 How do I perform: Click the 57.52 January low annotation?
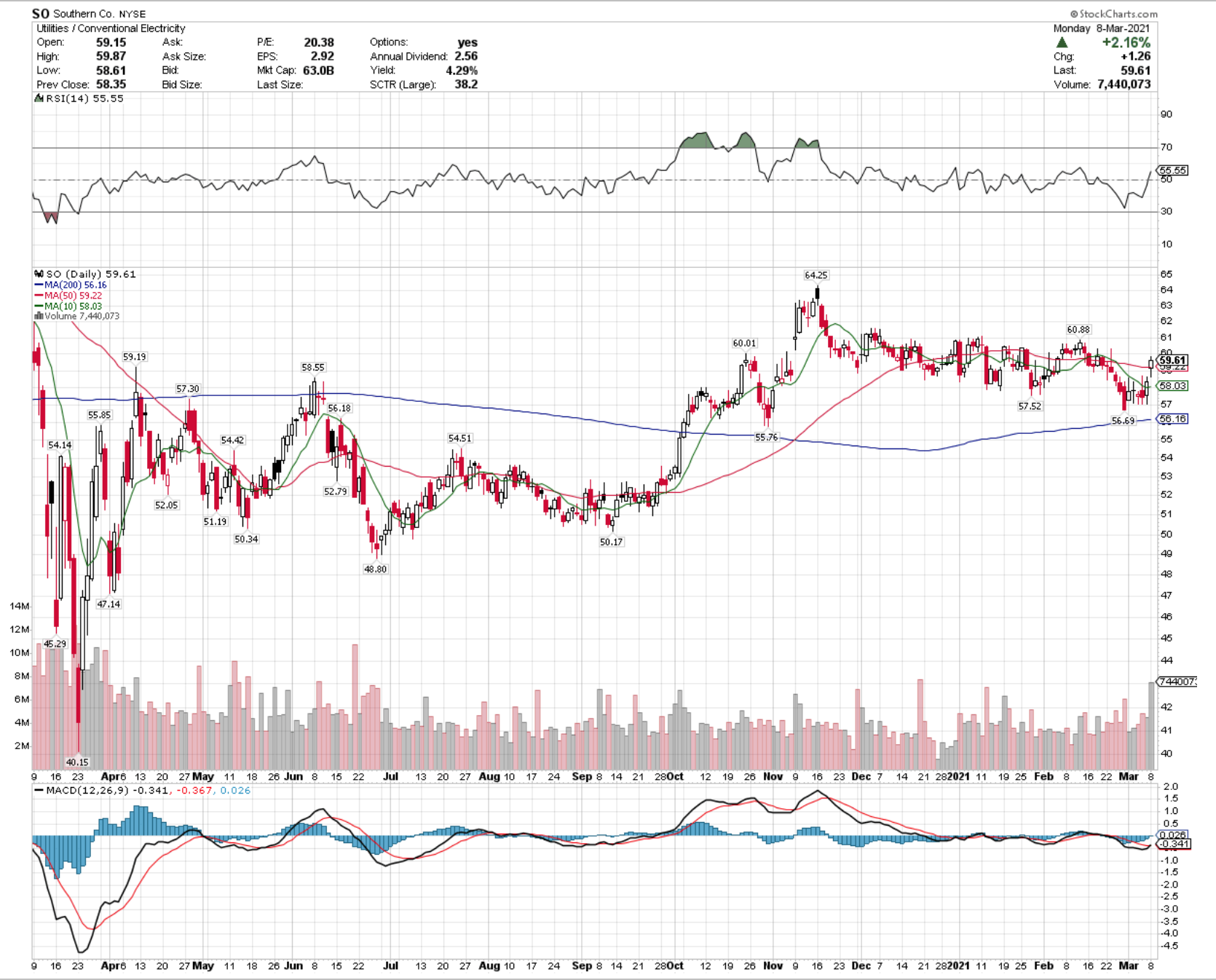[1030, 406]
